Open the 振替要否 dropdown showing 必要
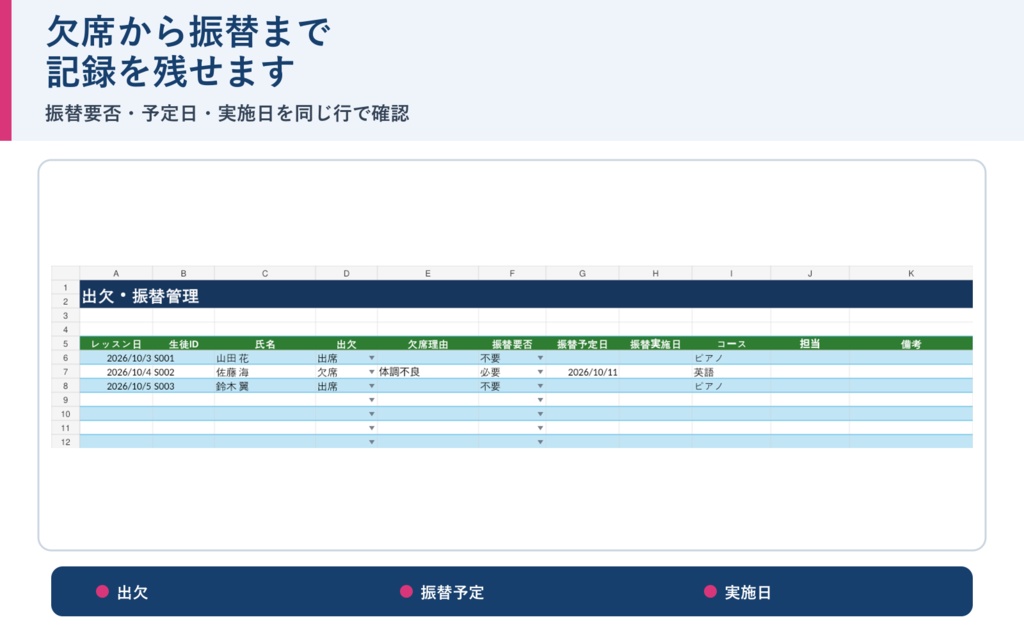Image resolution: width=1024 pixels, height=640 pixels. (540, 372)
